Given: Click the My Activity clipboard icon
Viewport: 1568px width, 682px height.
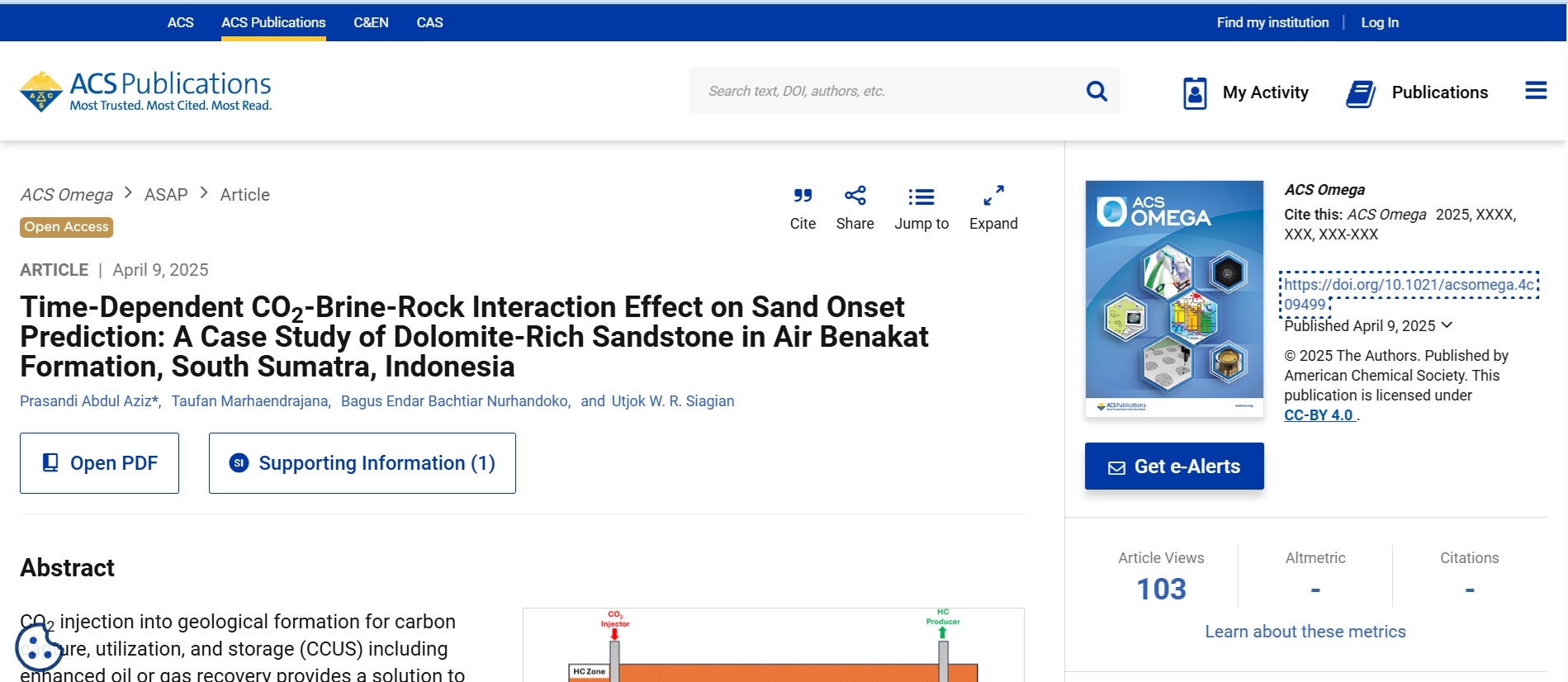Looking at the screenshot, I should click(x=1195, y=92).
